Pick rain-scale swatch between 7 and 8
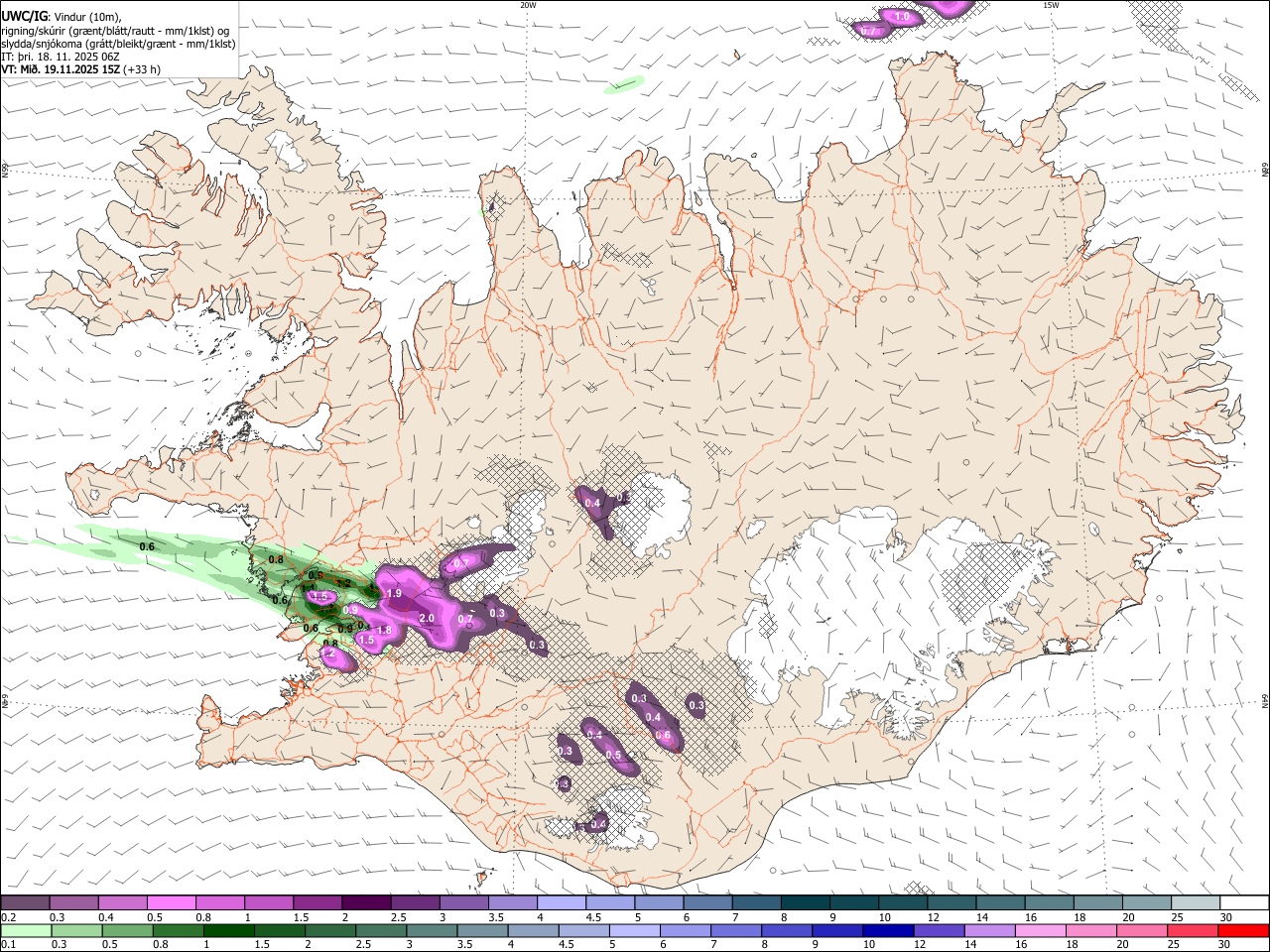Screen dimensions: 1270x952 tap(737, 930)
